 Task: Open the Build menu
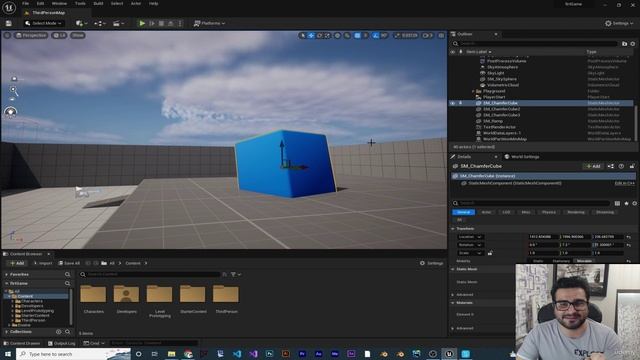(98, 4)
